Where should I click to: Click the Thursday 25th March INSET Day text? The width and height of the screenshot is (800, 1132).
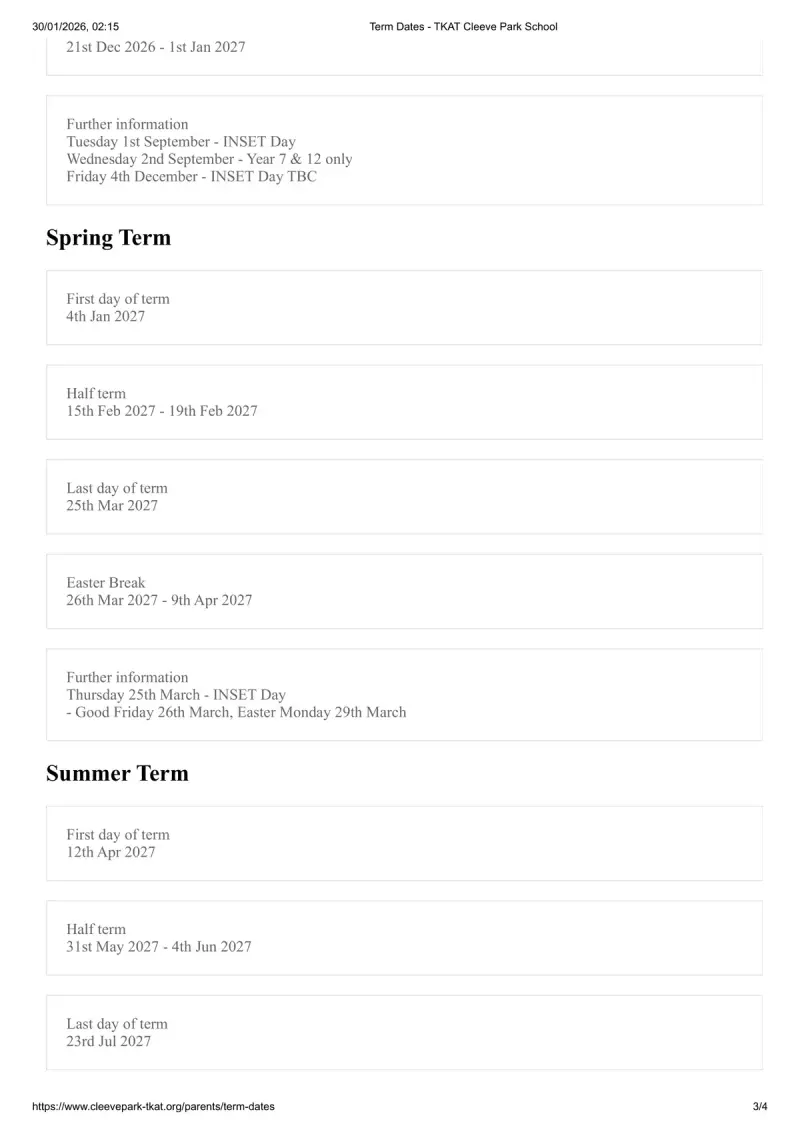[176, 695]
